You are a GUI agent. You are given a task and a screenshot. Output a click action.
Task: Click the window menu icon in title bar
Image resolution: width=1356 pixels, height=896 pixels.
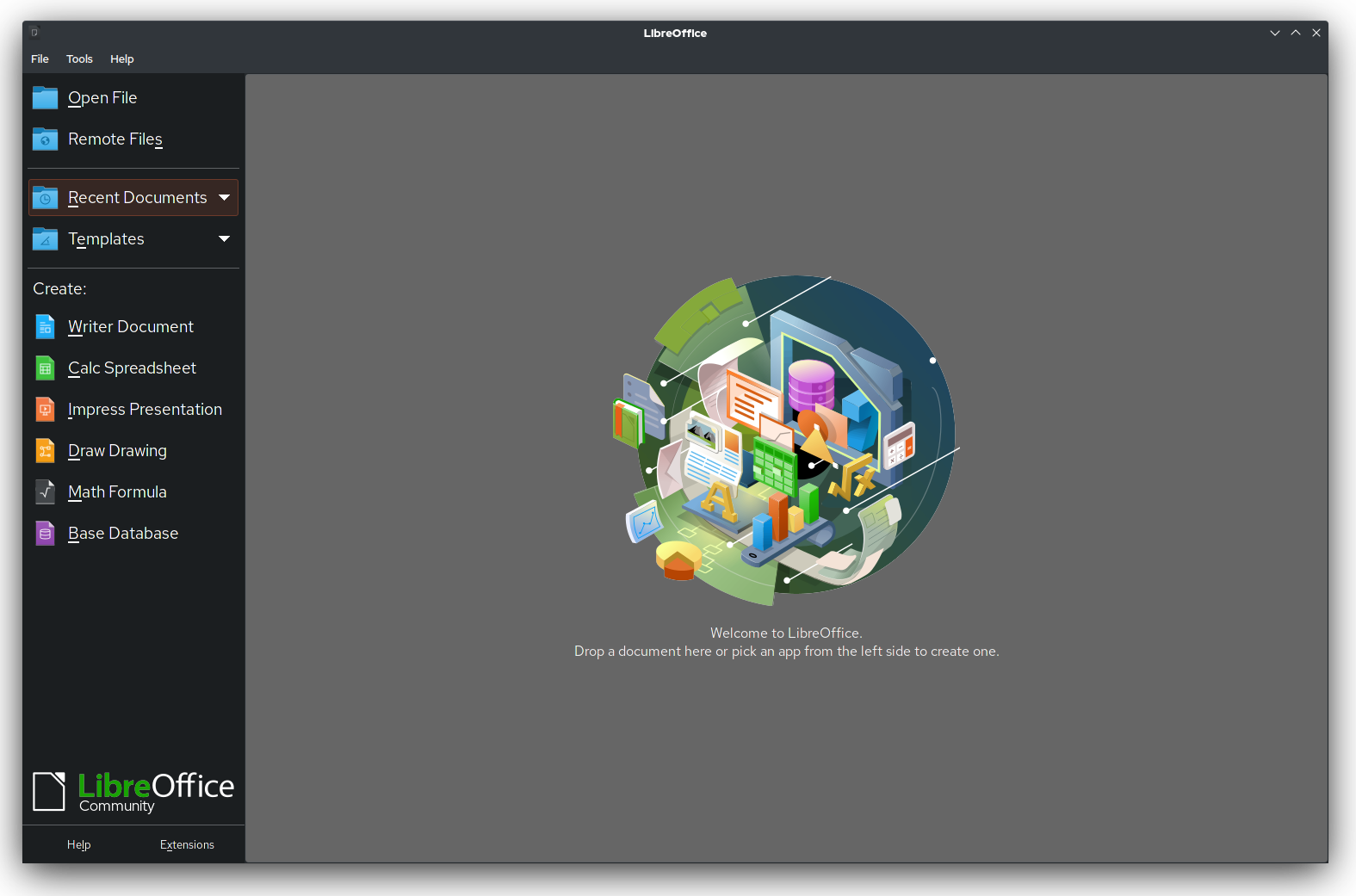pos(34,33)
